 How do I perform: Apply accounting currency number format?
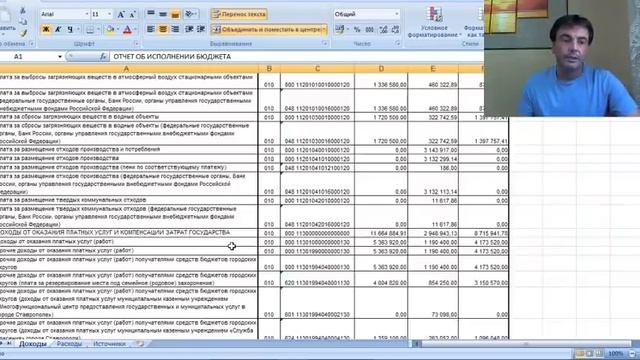tap(339, 29)
